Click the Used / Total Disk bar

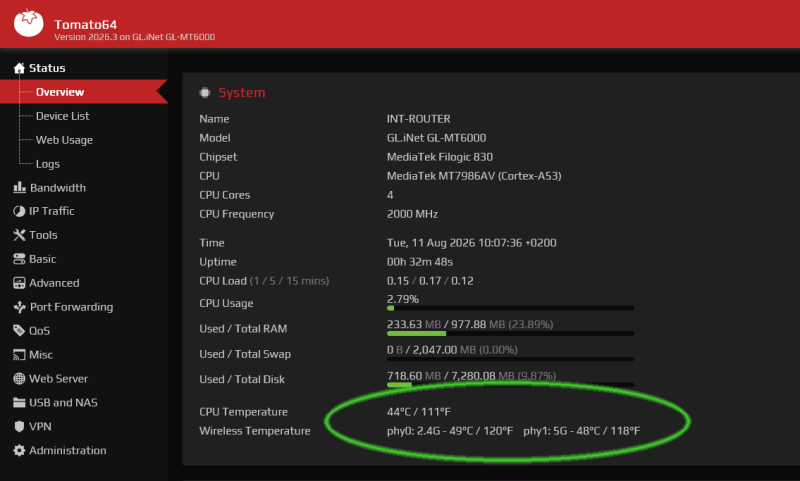point(510,385)
